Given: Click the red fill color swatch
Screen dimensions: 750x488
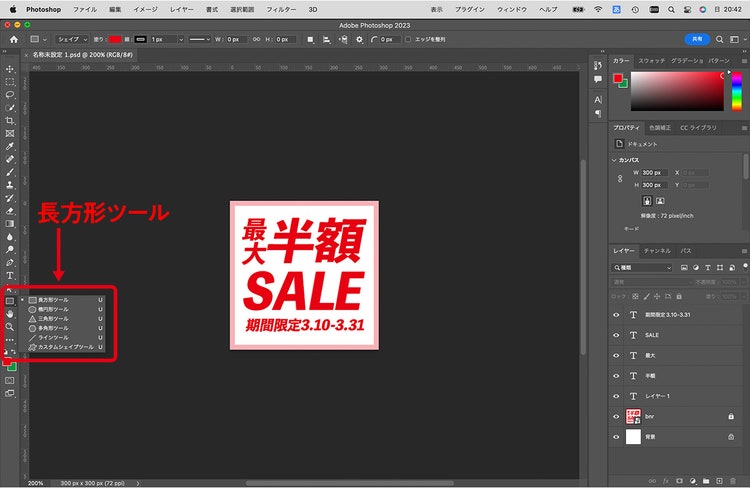Looking at the screenshot, I should pos(115,39).
